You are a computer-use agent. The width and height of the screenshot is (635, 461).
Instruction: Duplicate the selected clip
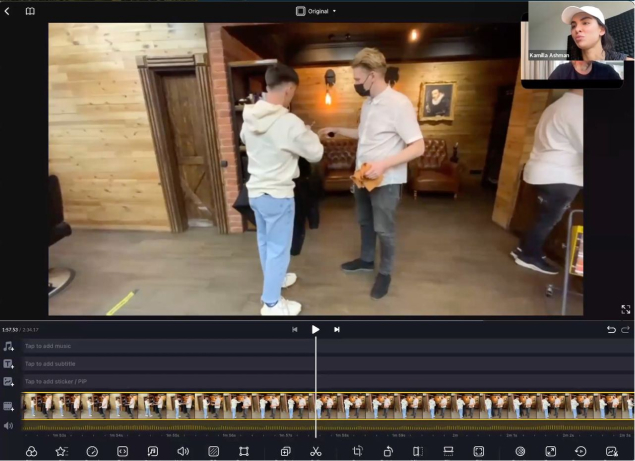click(286, 452)
